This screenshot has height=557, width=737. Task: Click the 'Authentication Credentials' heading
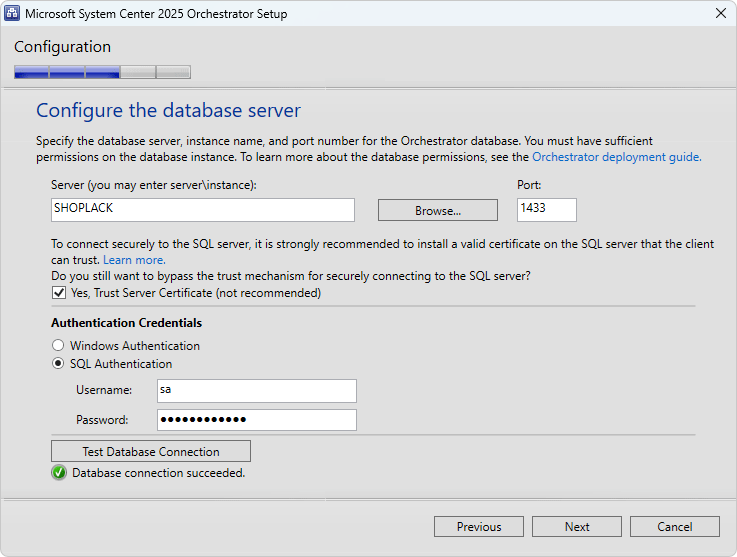coord(126,323)
